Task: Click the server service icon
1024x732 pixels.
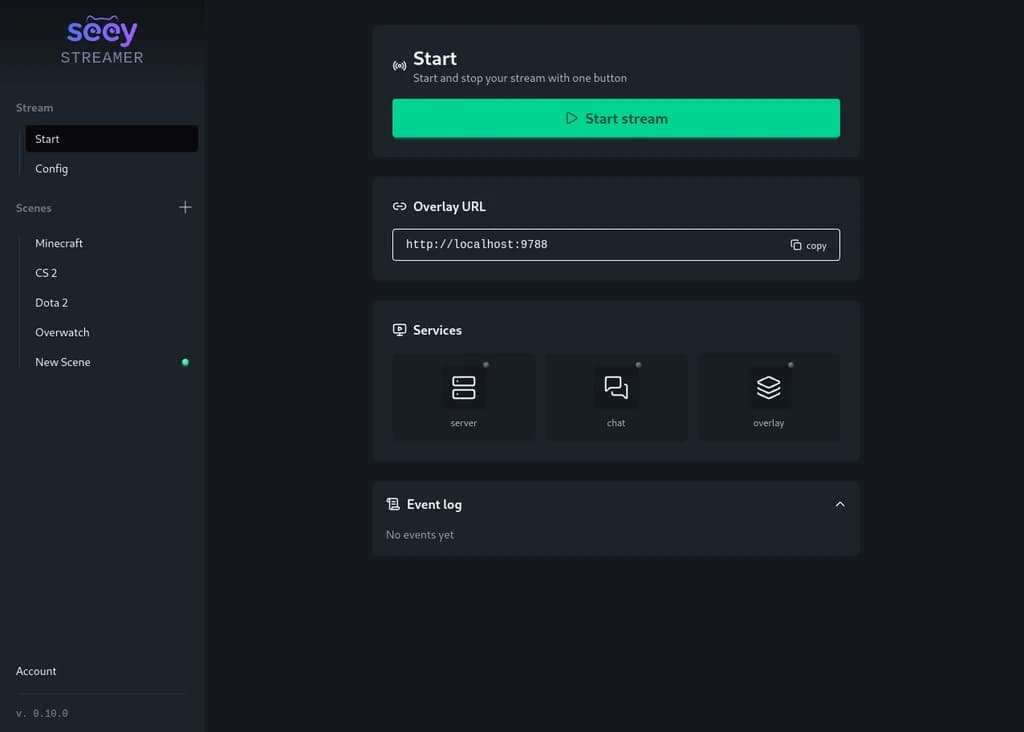Action: (x=463, y=387)
